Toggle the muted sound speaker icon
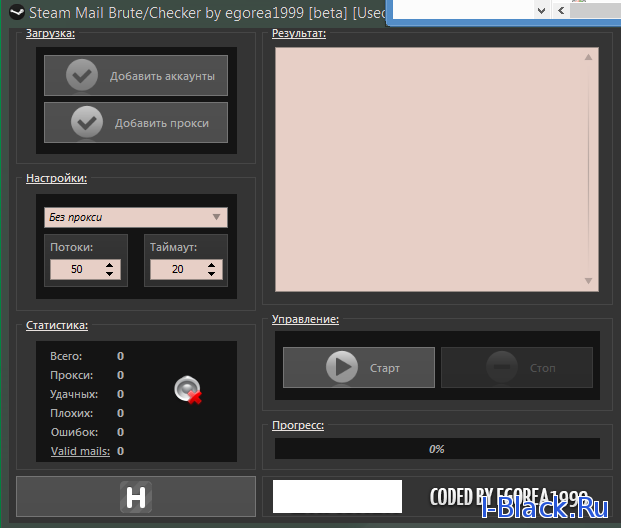The image size is (621, 528). pyautogui.click(x=188, y=390)
